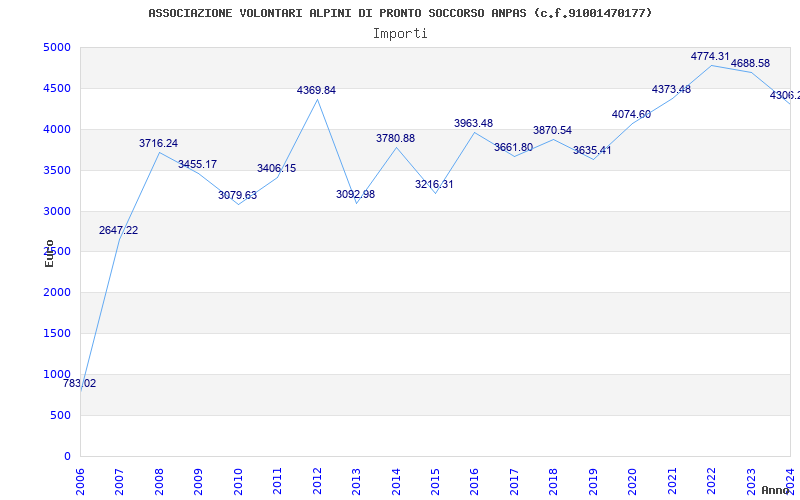Select the 2647.22 data label
The image size is (800, 500).
point(118,230)
